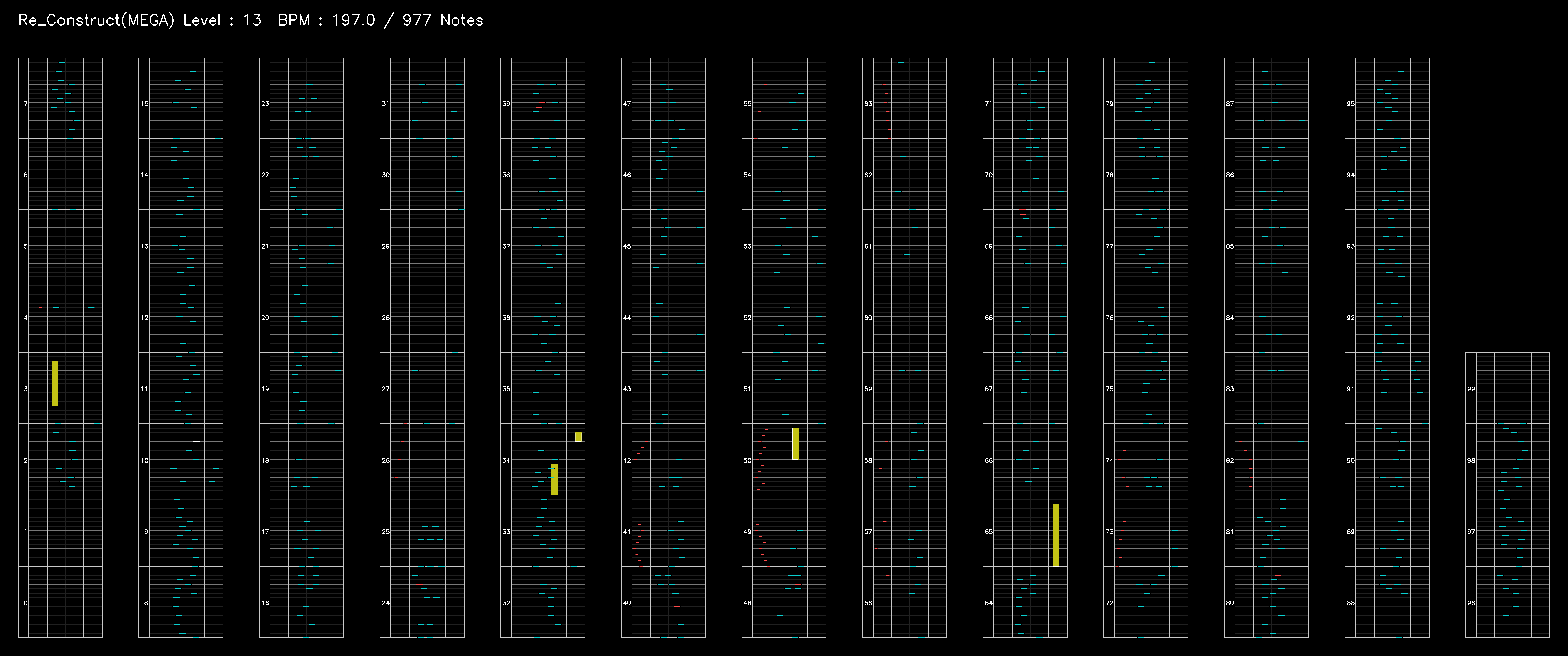Click measure number 77 label

tap(1109, 246)
